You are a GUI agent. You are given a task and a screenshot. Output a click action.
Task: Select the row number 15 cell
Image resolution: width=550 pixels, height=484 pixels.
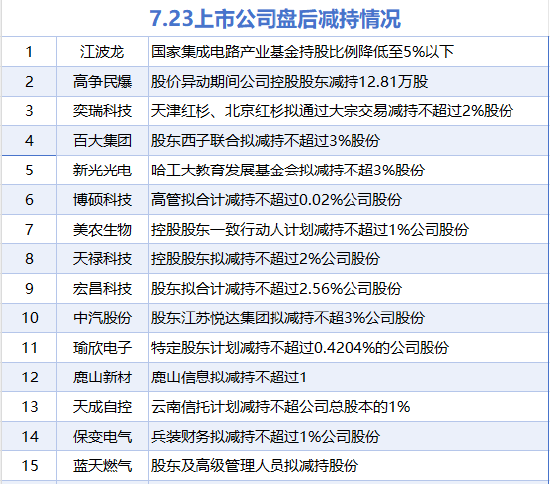(29, 466)
